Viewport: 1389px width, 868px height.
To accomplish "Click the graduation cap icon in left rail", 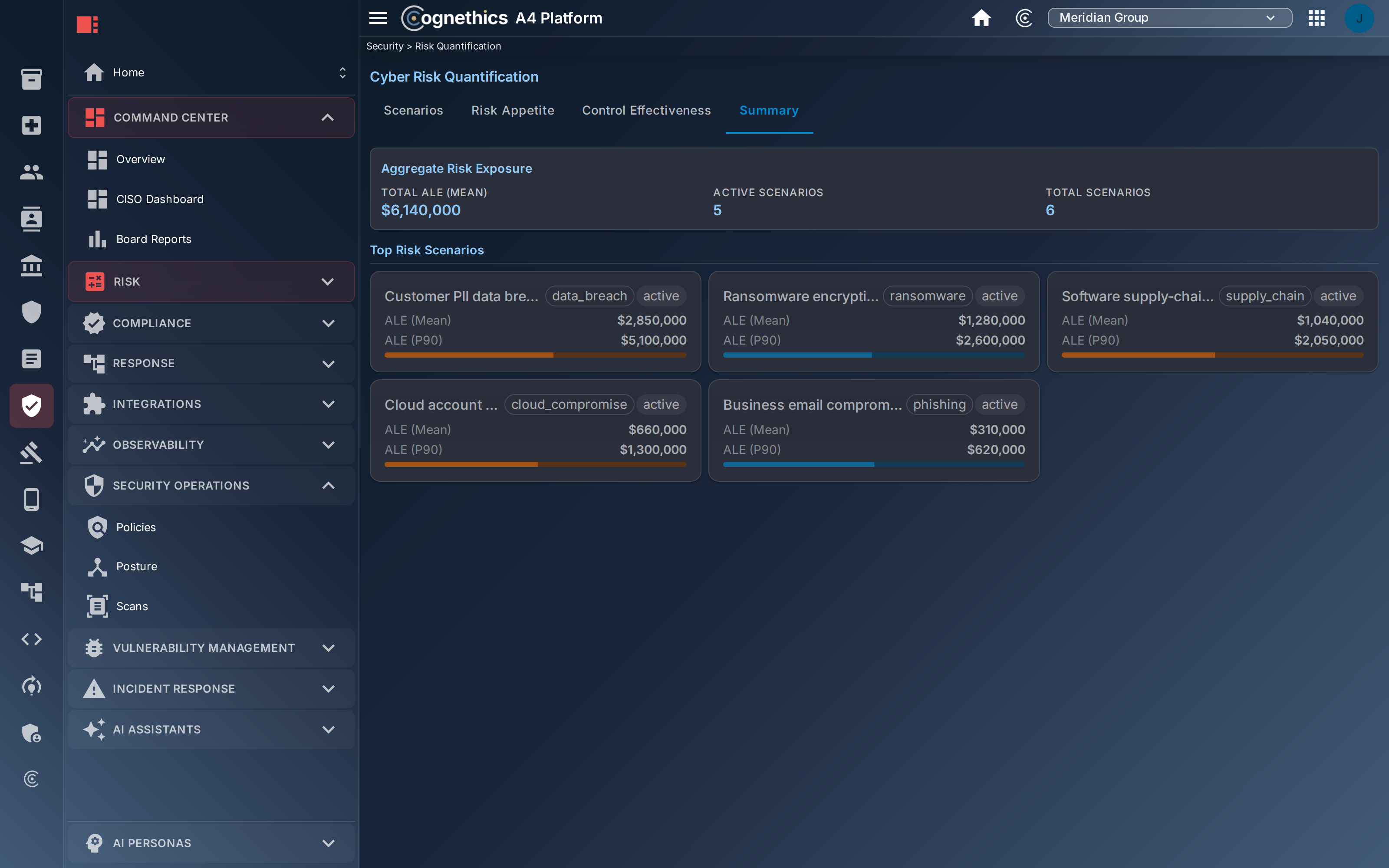I will point(32,546).
